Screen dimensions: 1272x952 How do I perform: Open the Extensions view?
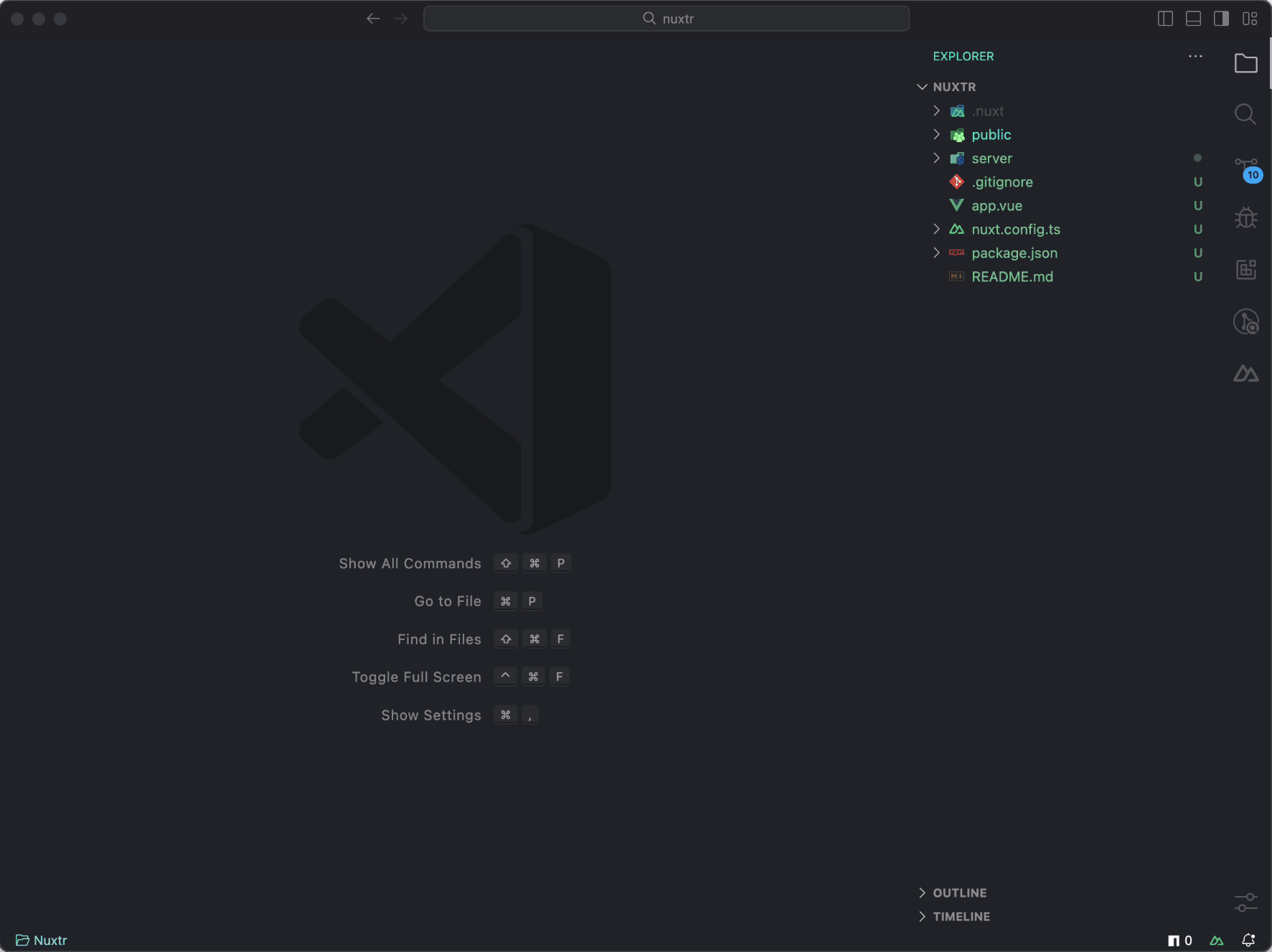coord(1246,270)
